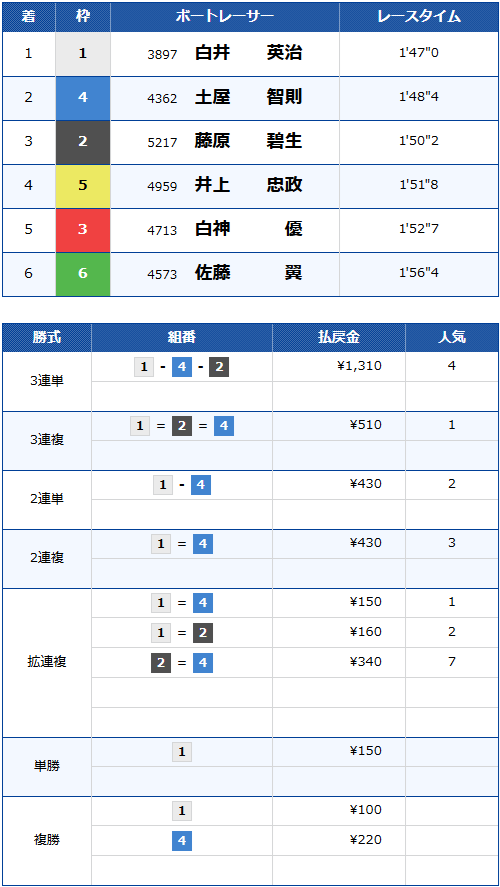This screenshot has width=500, height=887.
Task: Click the white lane 1 badge in results
Action: pos(83,54)
